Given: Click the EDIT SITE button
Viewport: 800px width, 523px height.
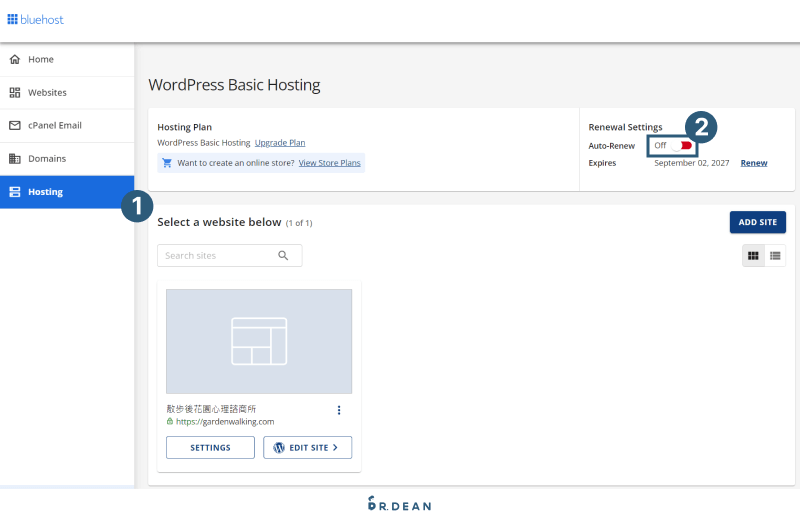Looking at the screenshot, I should coord(308,447).
